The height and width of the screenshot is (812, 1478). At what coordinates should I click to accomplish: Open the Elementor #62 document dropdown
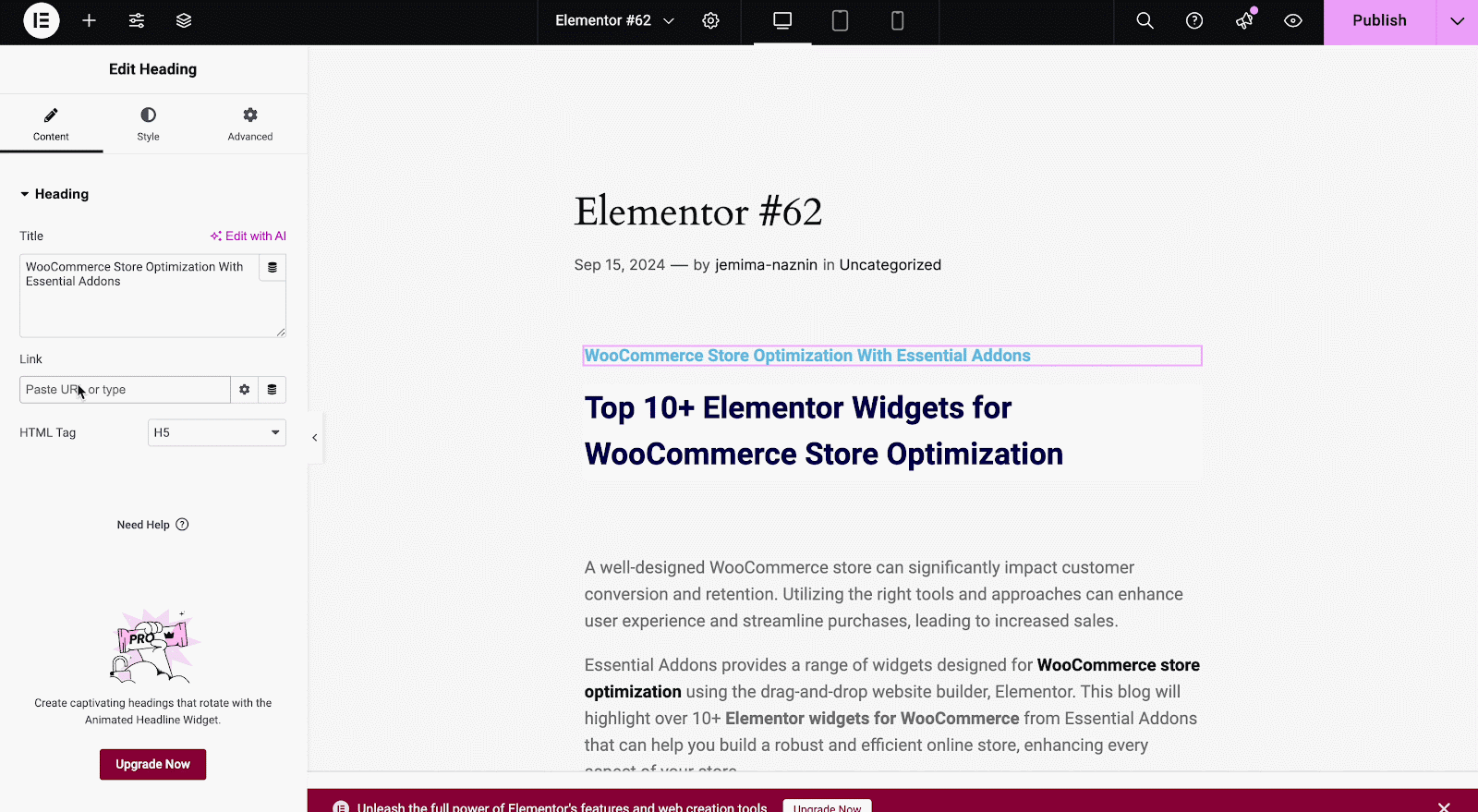(614, 20)
